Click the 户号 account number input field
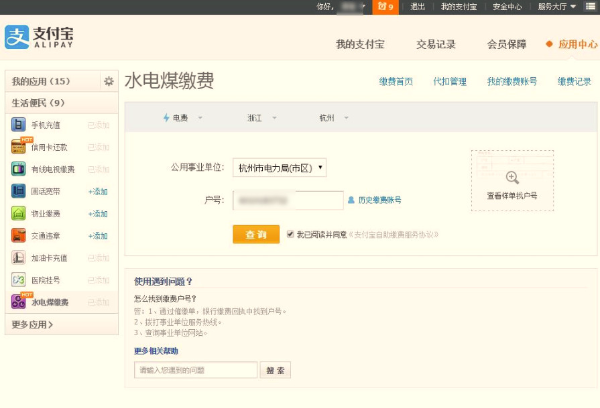This screenshot has width=600, height=408. tap(287, 200)
